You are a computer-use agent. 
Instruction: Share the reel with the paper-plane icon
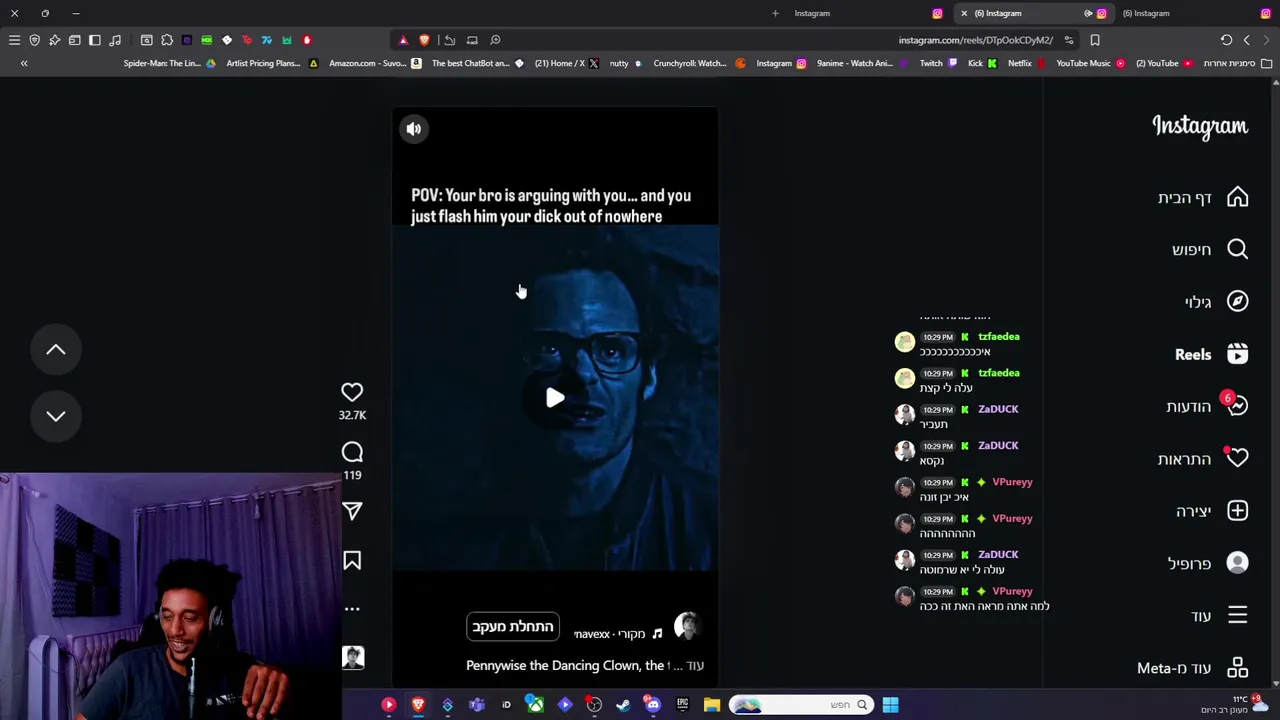click(352, 511)
